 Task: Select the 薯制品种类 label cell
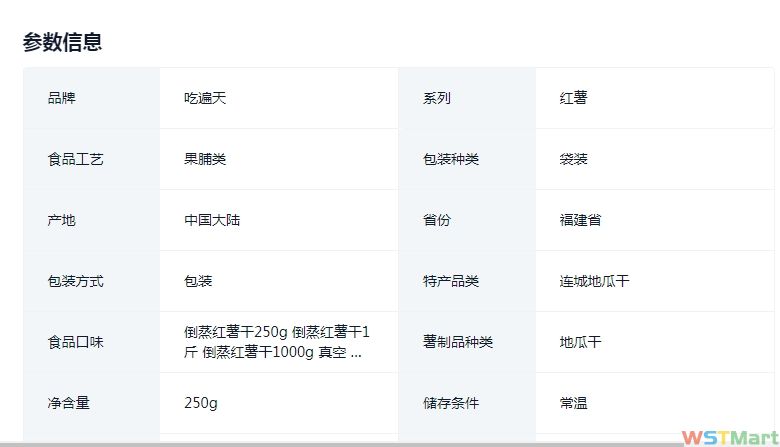pos(458,342)
